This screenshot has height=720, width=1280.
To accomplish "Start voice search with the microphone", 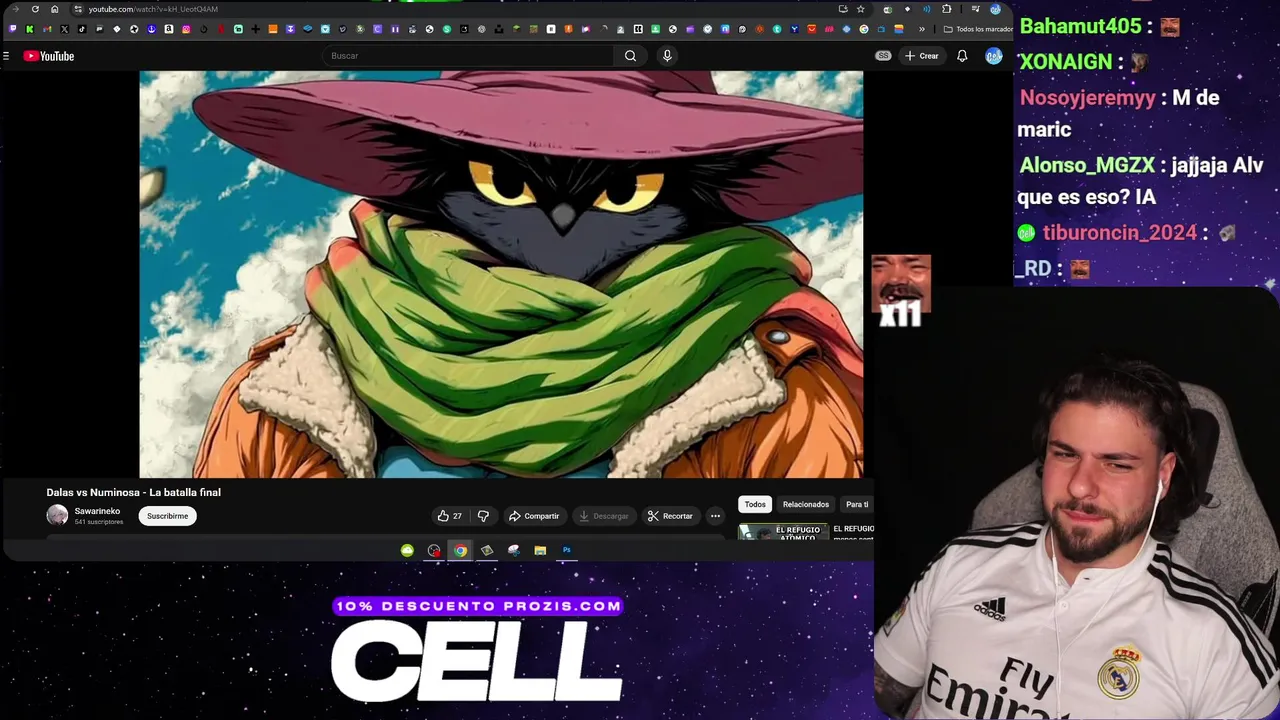I will tap(667, 56).
